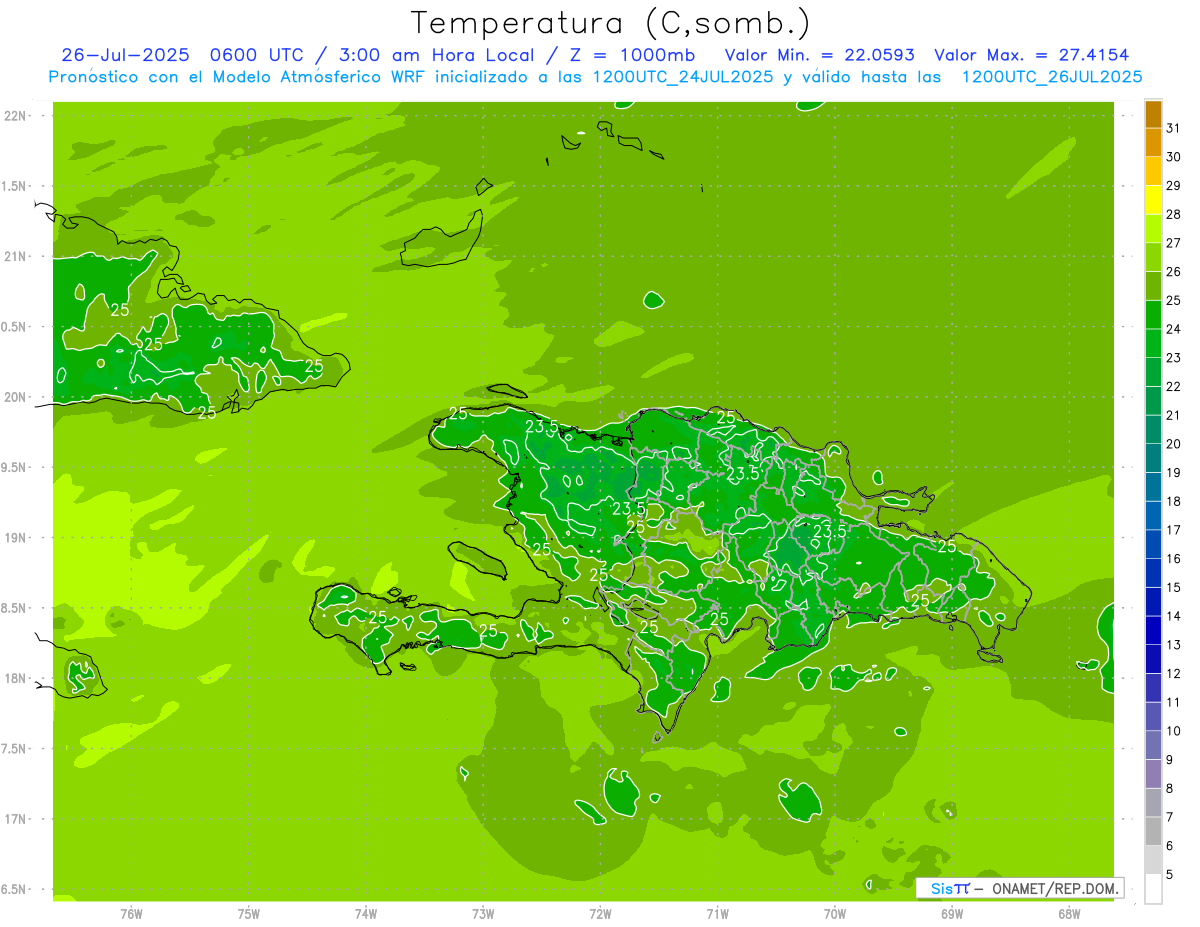Viewport: 1200px width, 927px height.
Task: Click the "21N" latitude axis label
Action: point(15,256)
